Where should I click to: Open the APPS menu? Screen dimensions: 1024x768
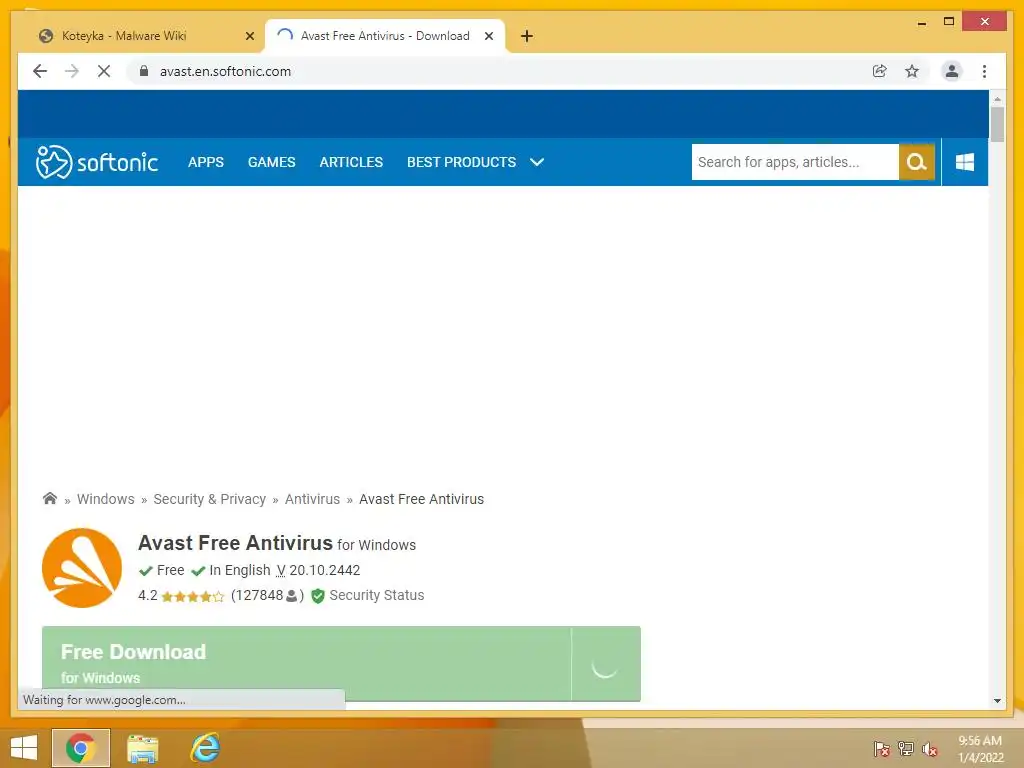(x=206, y=162)
